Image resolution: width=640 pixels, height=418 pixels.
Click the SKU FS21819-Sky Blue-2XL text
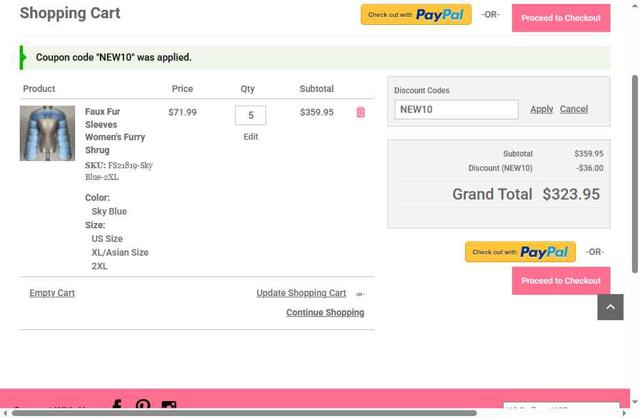coord(119,171)
